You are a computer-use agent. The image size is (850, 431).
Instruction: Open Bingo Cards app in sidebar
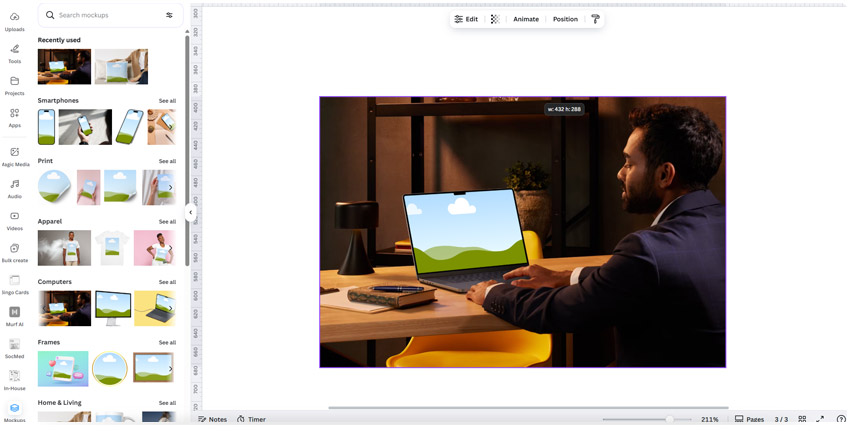[x=15, y=284]
